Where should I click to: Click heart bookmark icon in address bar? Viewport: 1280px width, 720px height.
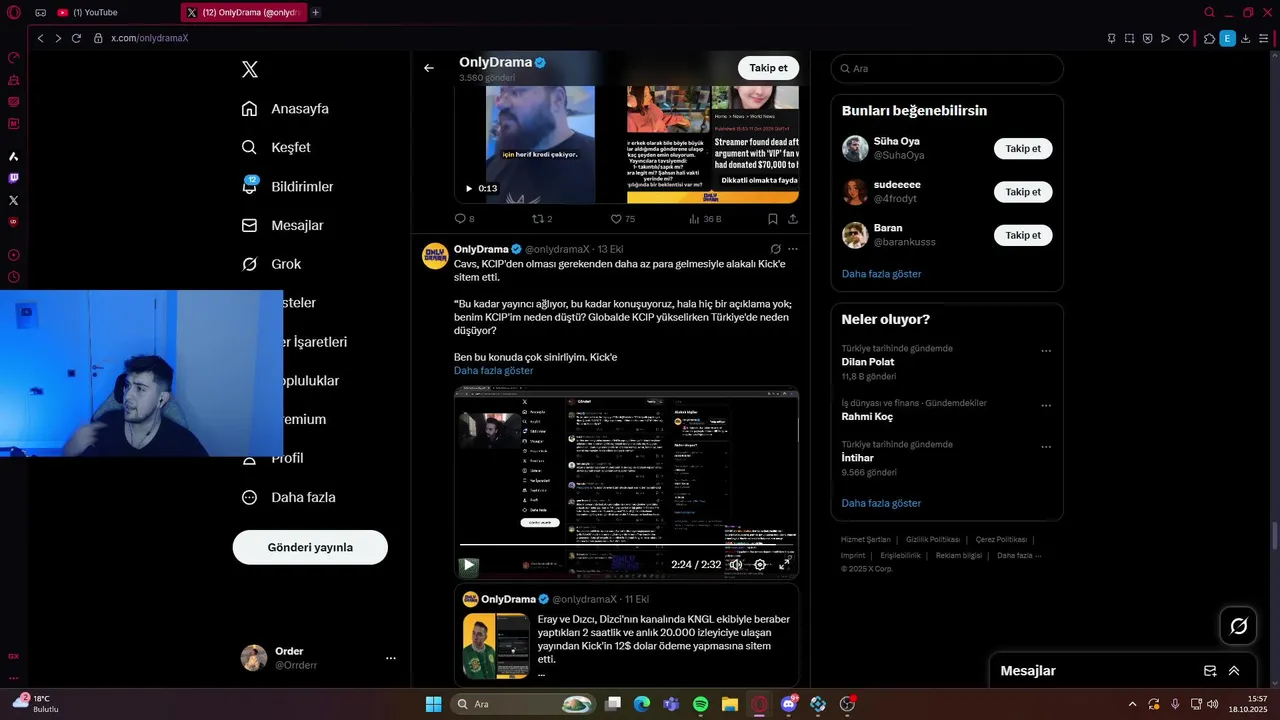coord(1184,38)
